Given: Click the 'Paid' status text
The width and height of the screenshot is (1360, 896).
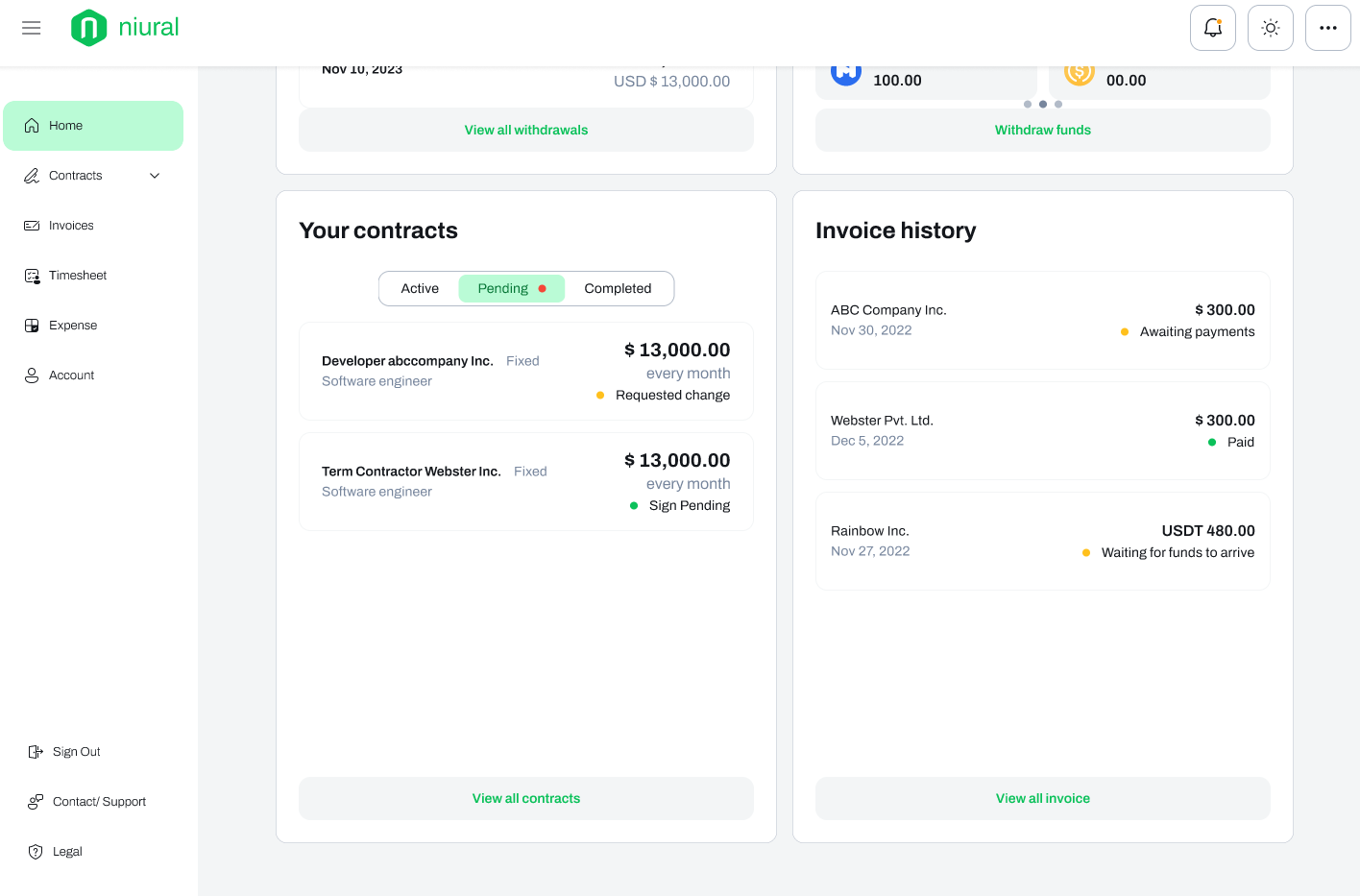Looking at the screenshot, I should 1241,442.
